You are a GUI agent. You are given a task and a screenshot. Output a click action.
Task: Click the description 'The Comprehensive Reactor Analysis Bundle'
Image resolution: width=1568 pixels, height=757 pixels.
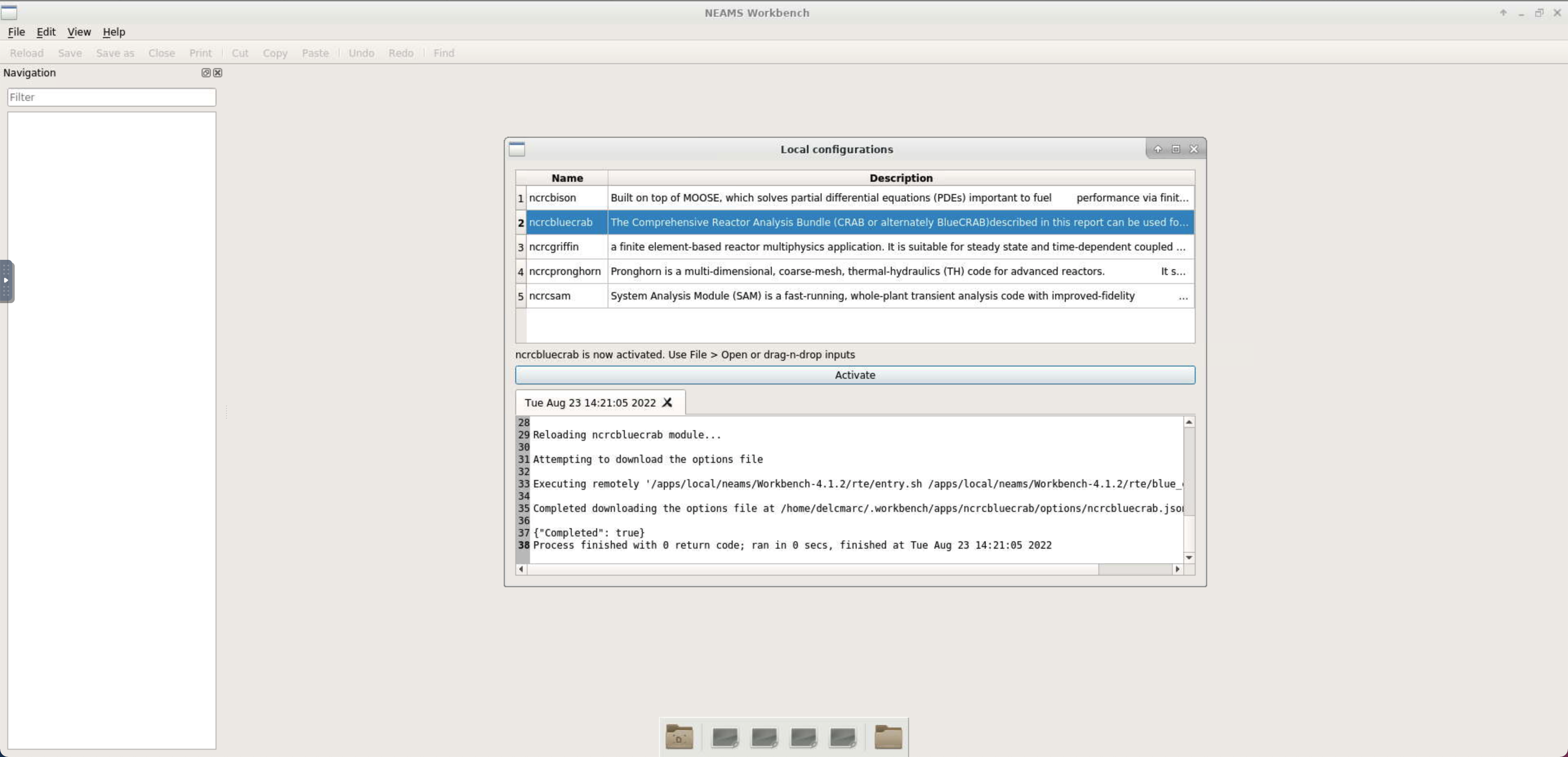901,222
